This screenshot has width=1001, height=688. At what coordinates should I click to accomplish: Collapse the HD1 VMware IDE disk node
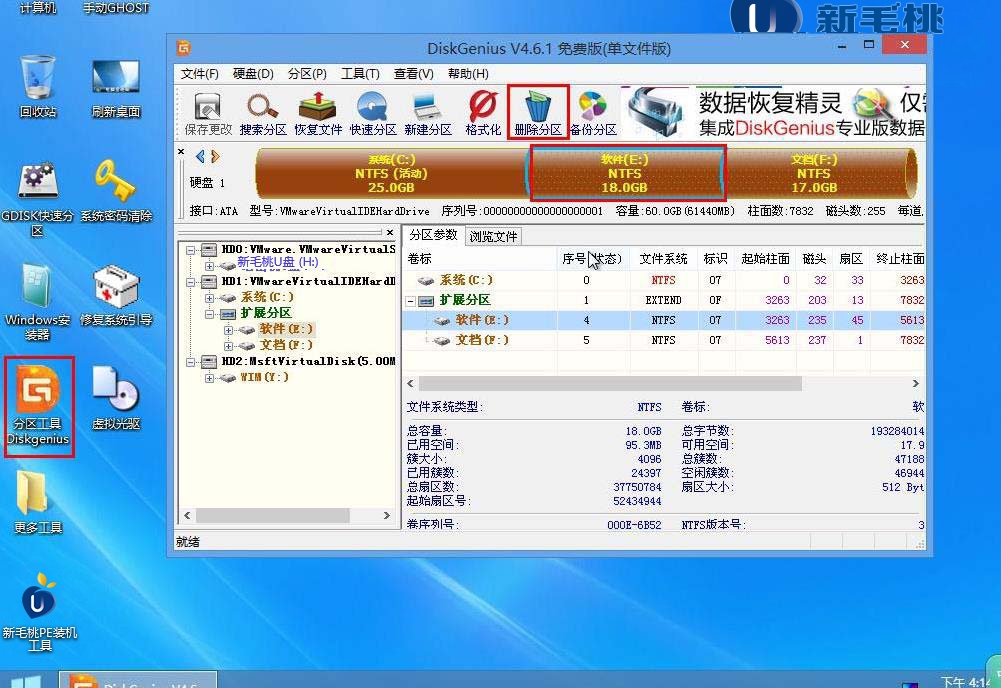190,281
